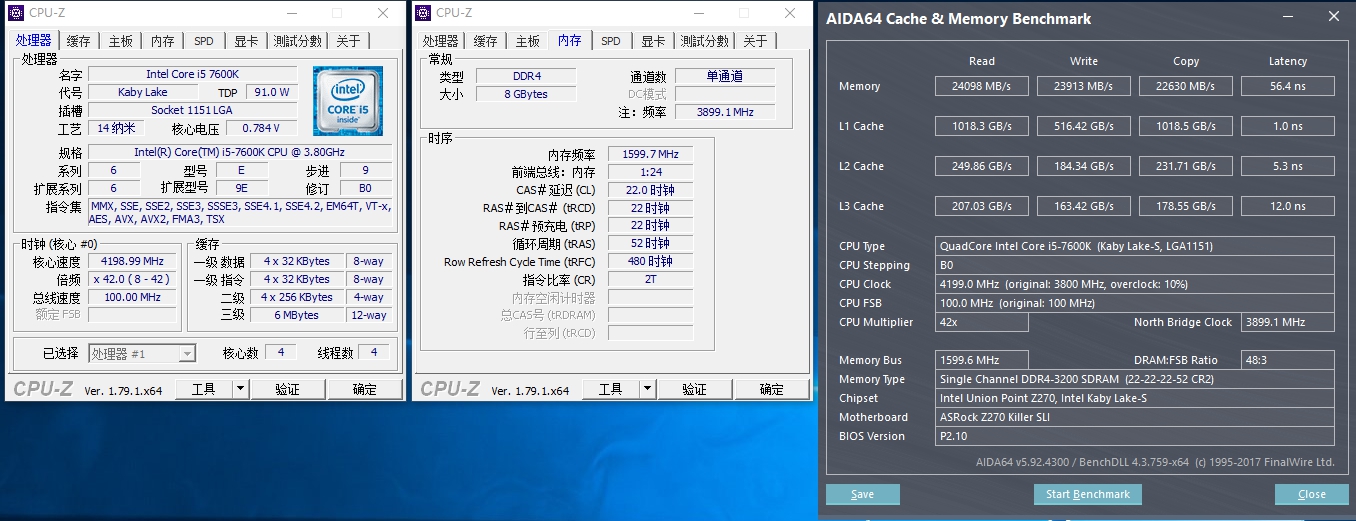Image resolution: width=1356 pixels, height=521 pixels.
Task: Expand 工具 dropdown arrow in second CPU-Z window
Action: [x=648, y=389]
